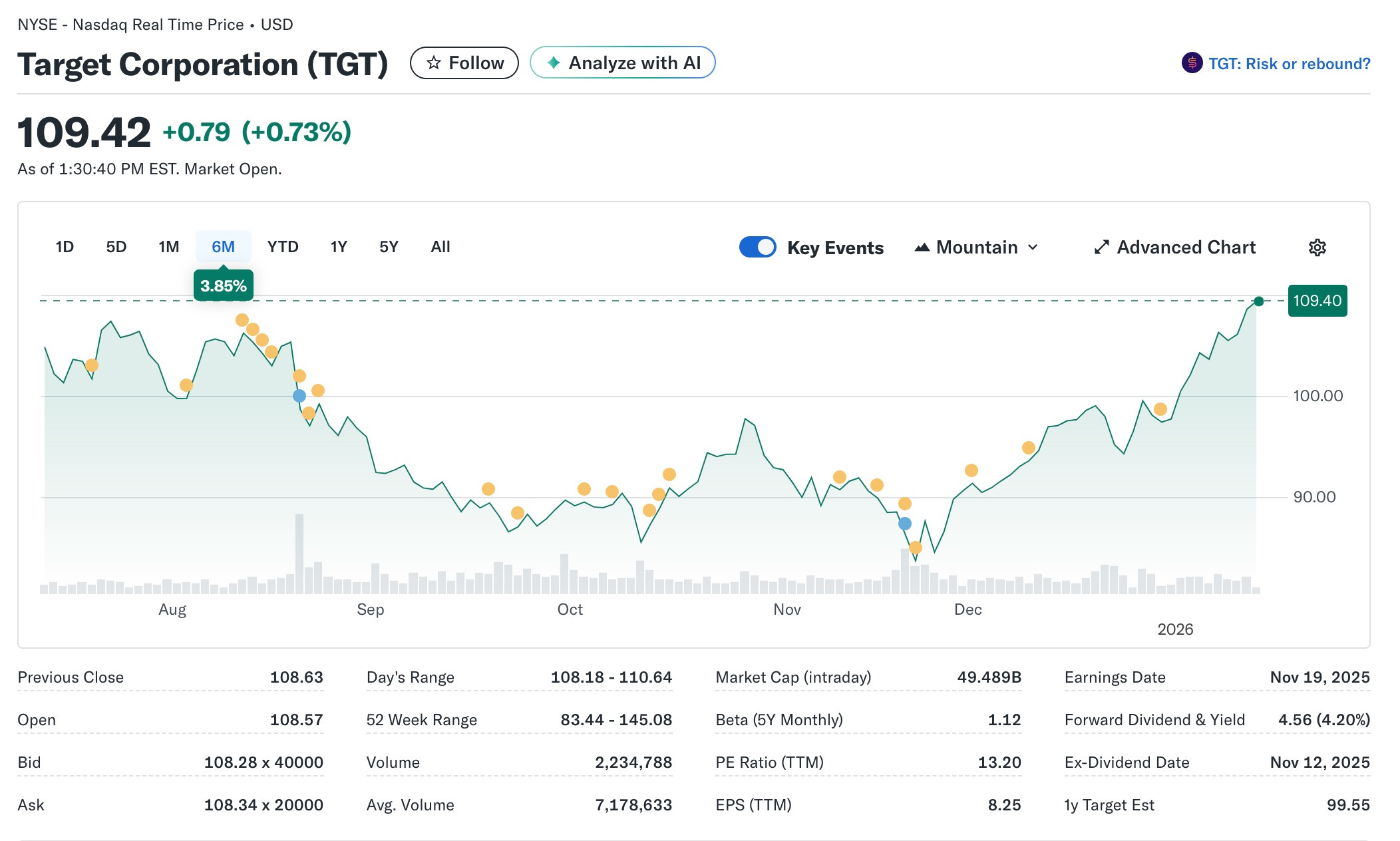This screenshot has height=841, width=1400.
Task: Select the 5D time range
Action: [x=116, y=247]
